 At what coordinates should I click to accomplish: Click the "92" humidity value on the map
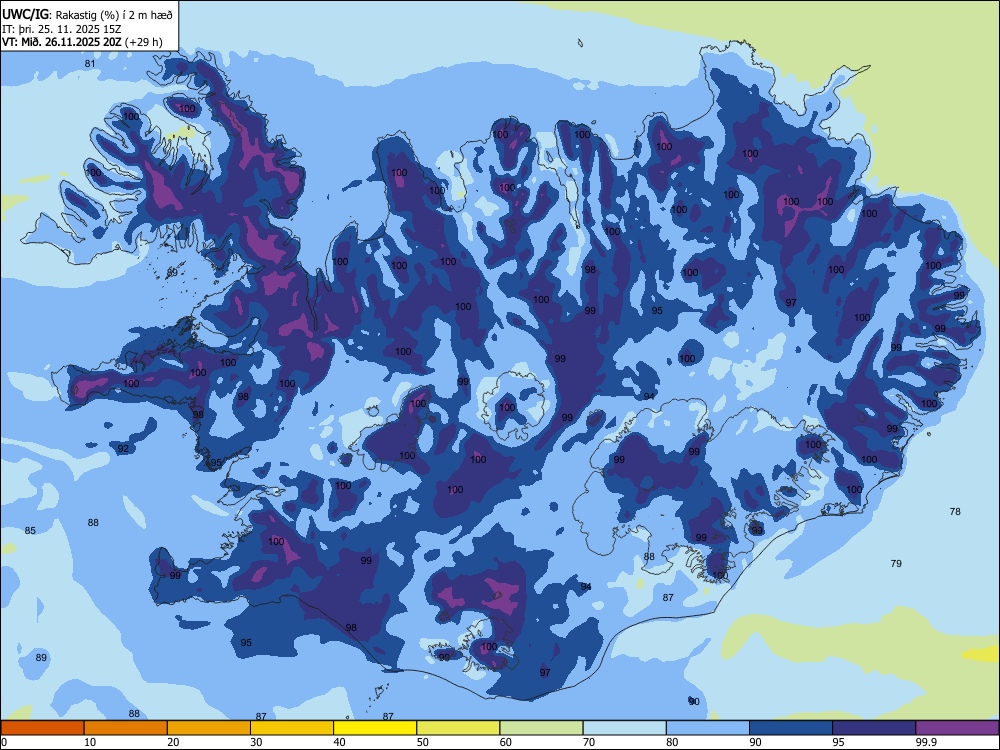(x=123, y=448)
